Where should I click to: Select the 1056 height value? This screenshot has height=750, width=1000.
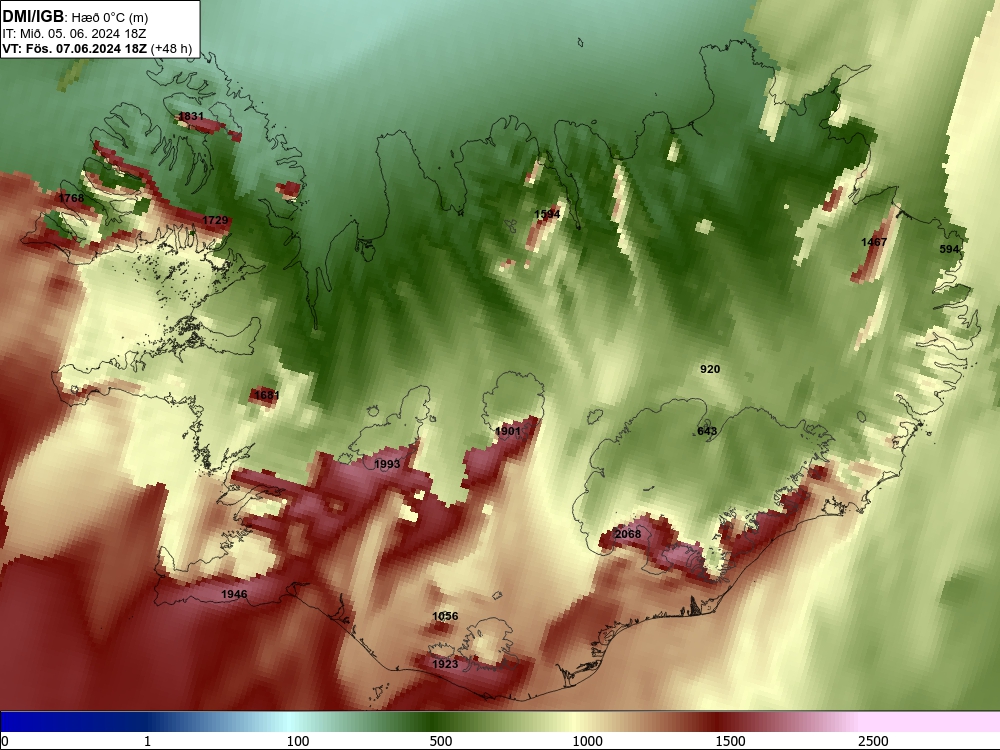(x=445, y=615)
